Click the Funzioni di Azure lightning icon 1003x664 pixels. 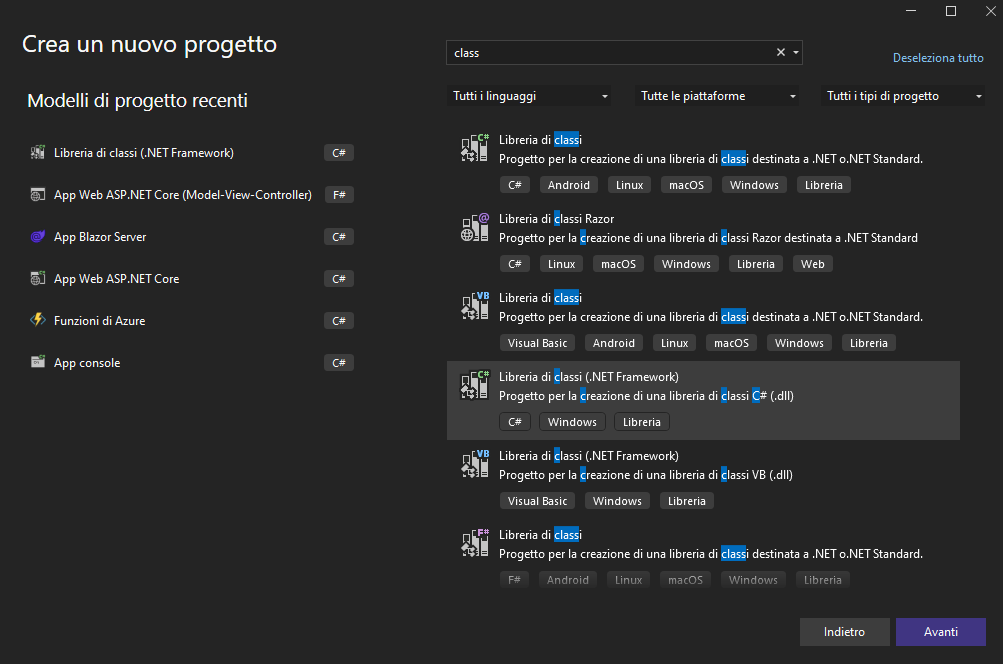click(x=38, y=320)
